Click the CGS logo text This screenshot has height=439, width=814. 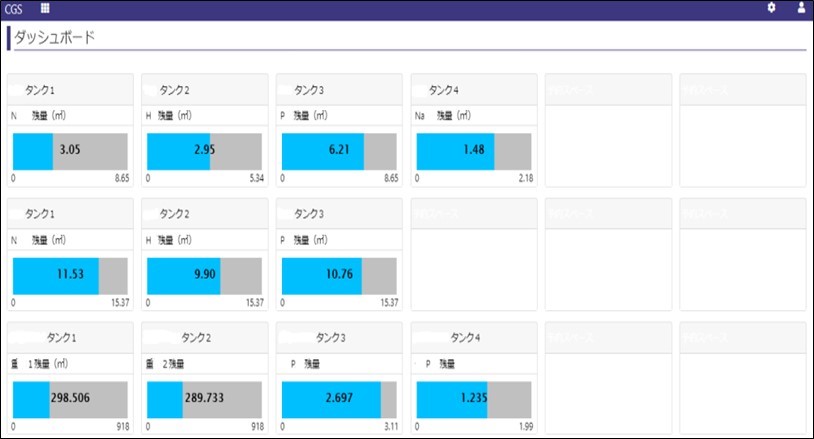click(x=14, y=8)
